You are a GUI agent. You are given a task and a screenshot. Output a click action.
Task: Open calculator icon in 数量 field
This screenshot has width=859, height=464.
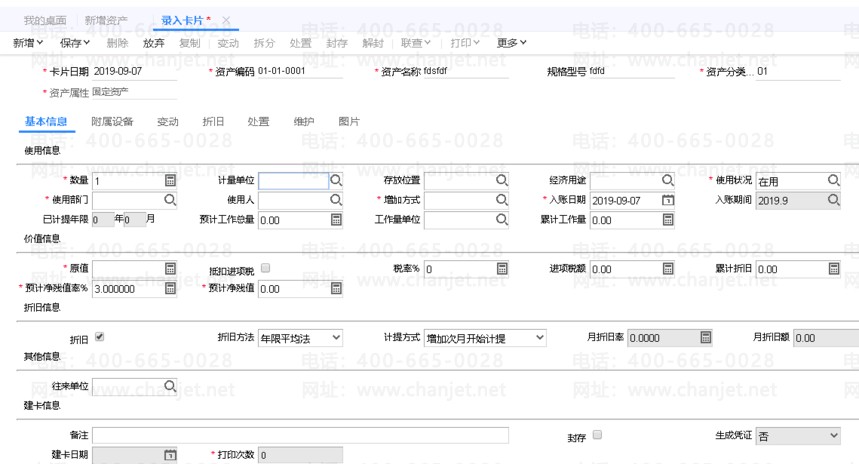tap(170, 180)
